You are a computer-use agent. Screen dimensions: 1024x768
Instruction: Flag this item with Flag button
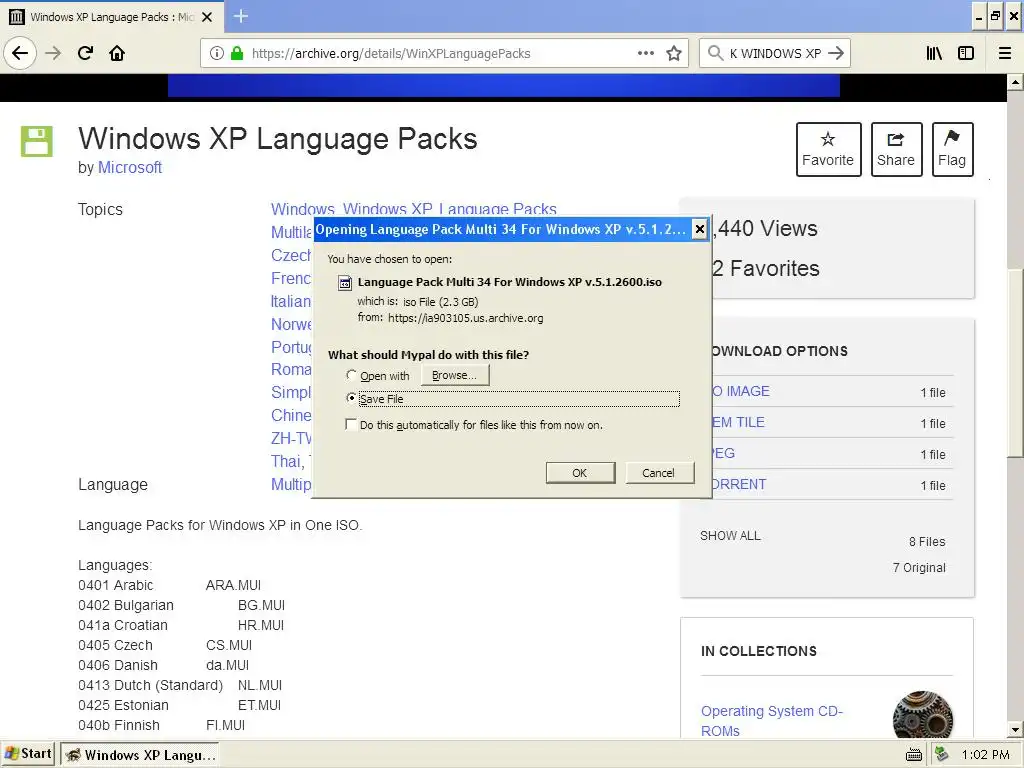click(952, 150)
